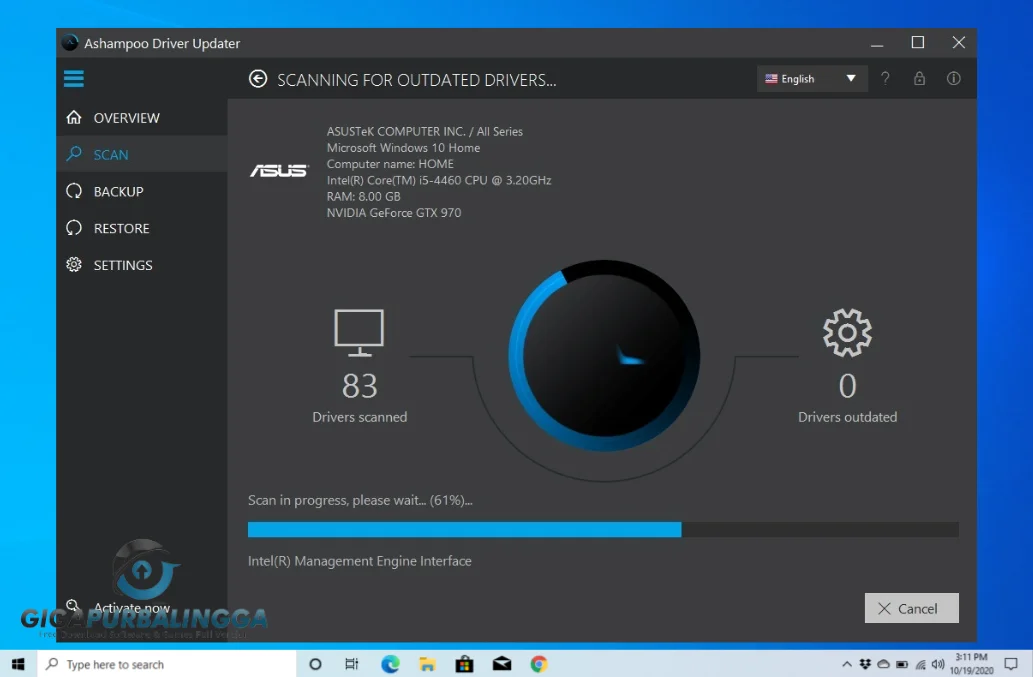The width and height of the screenshot is (1033, 677).
Task: Click the gear icon beside Settings
Action: (x=74, y=265)
